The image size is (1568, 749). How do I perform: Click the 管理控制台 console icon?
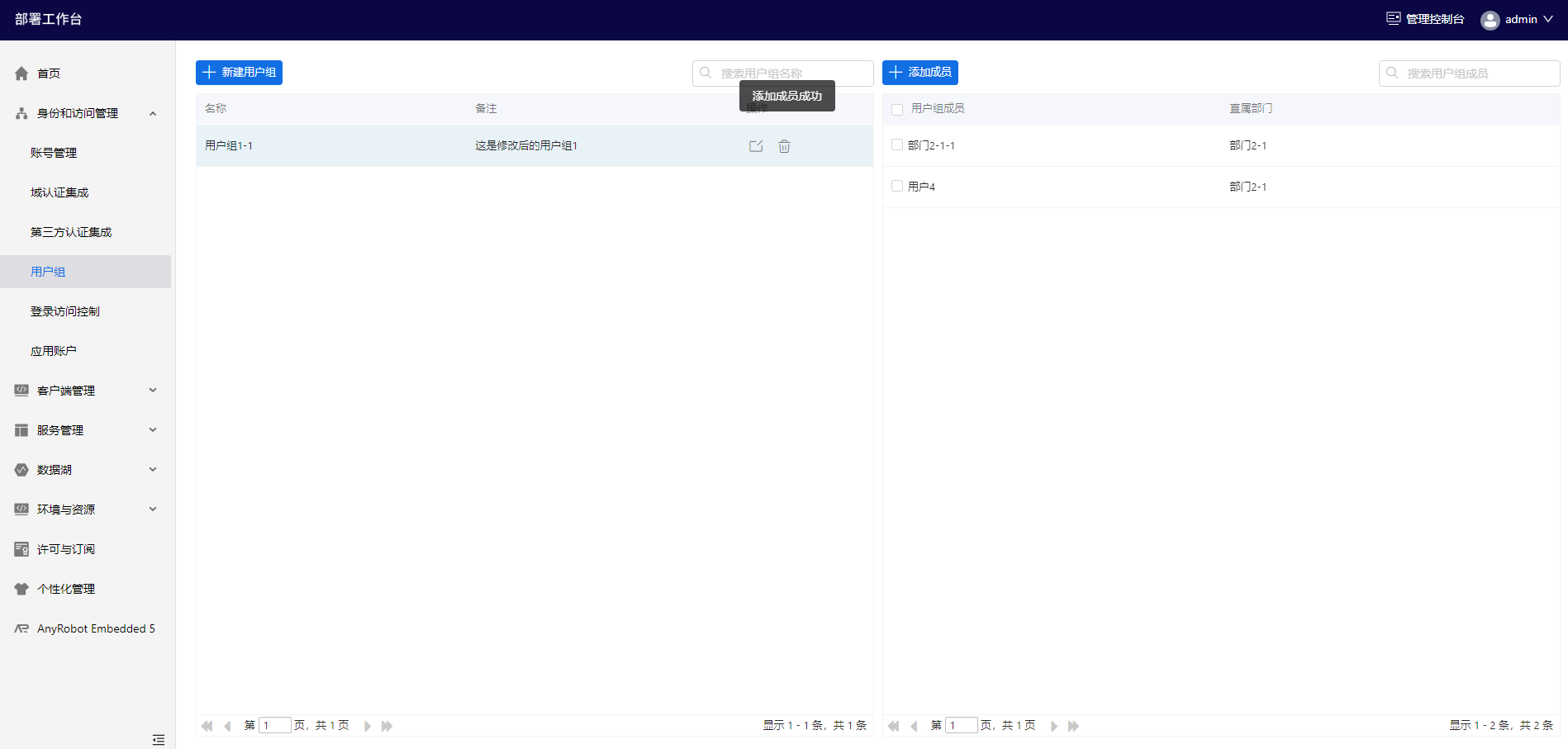coord(1393,19)
